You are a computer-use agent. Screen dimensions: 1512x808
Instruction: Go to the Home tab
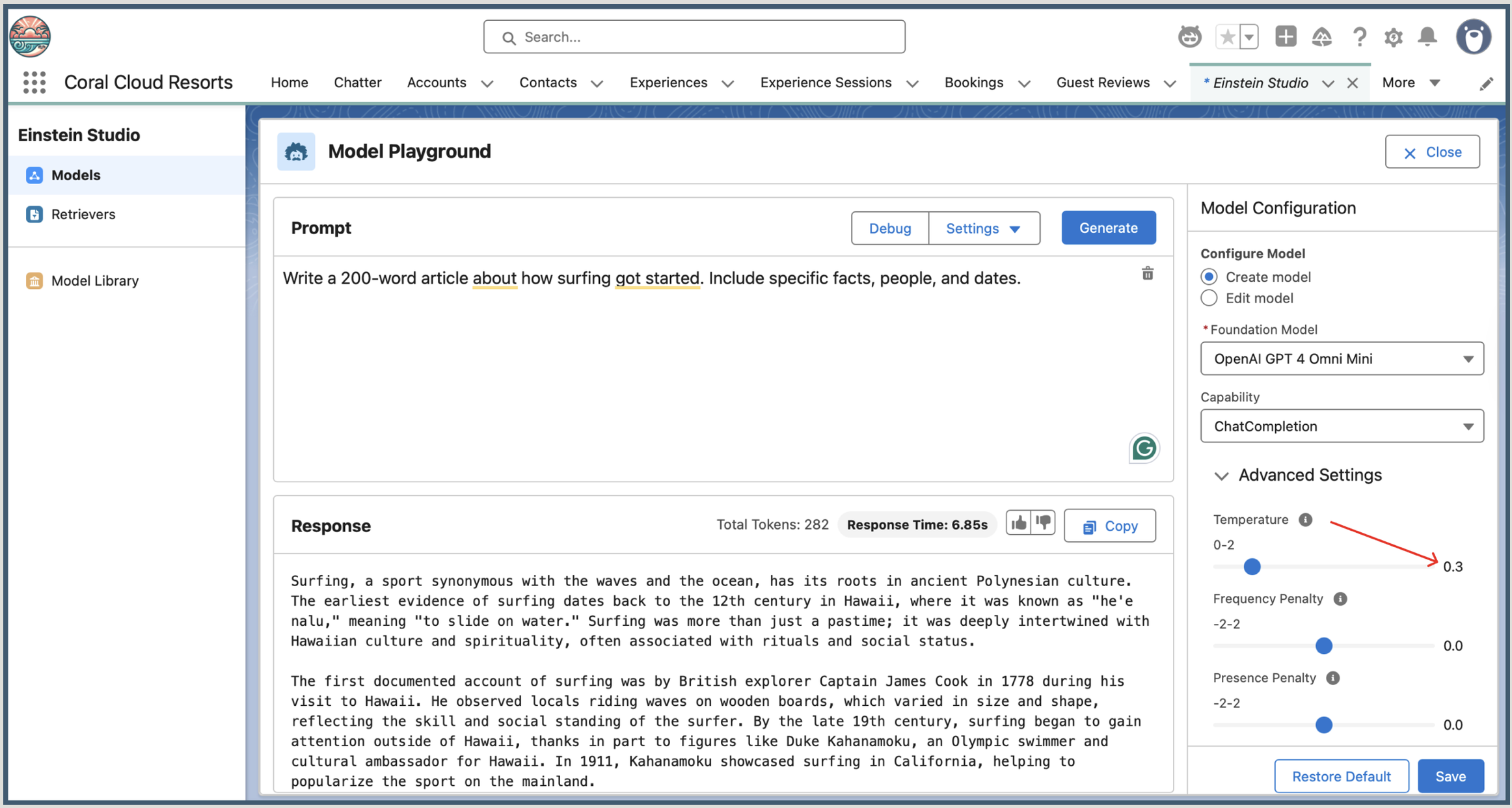pyautogui.click(x=290, y=83)
